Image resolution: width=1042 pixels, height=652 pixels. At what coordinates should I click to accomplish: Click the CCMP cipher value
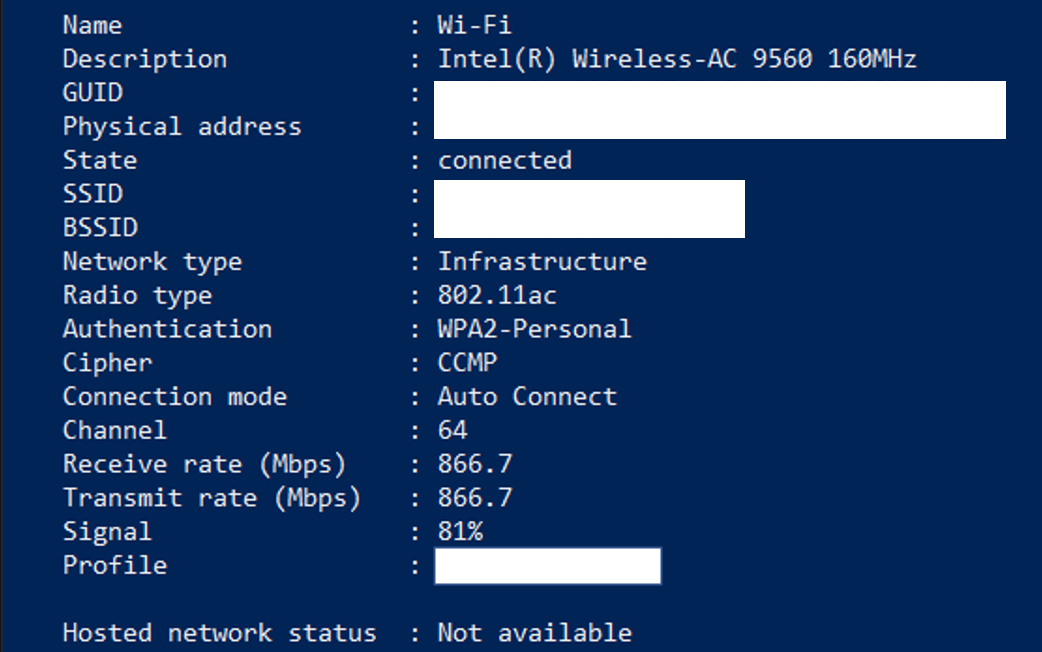[x=467, y=363]
